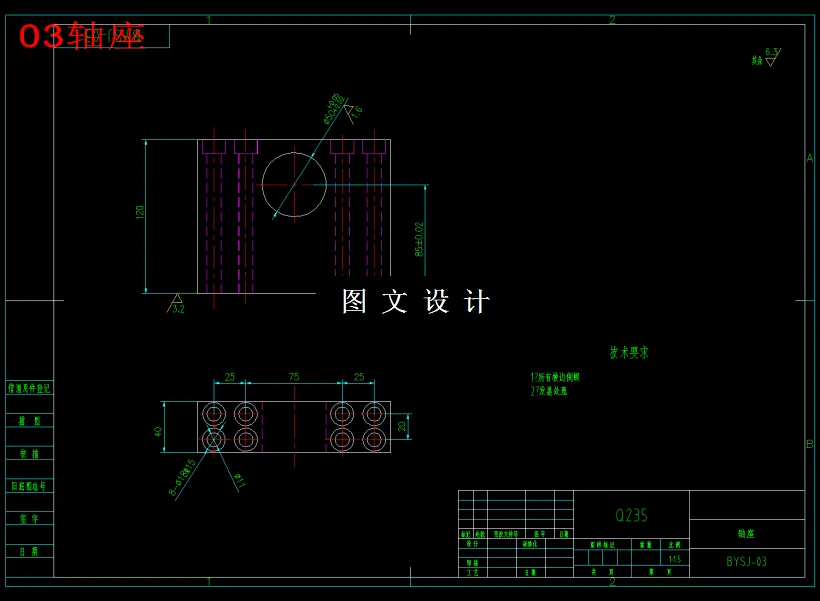Click the "更改文件号" column header
The height and width of the screenshot is (601, 820).
pos(506,534)
